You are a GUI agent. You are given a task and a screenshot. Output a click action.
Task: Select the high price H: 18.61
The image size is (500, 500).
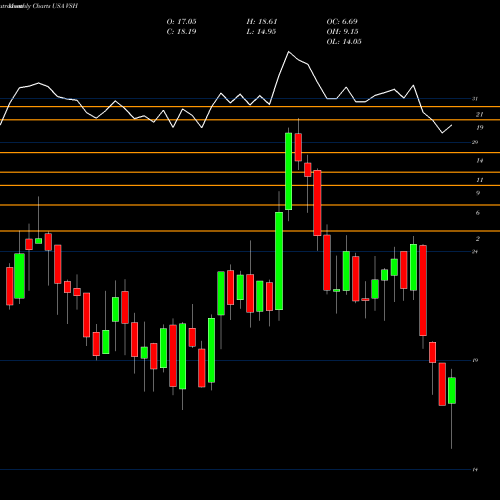(262, 22)
